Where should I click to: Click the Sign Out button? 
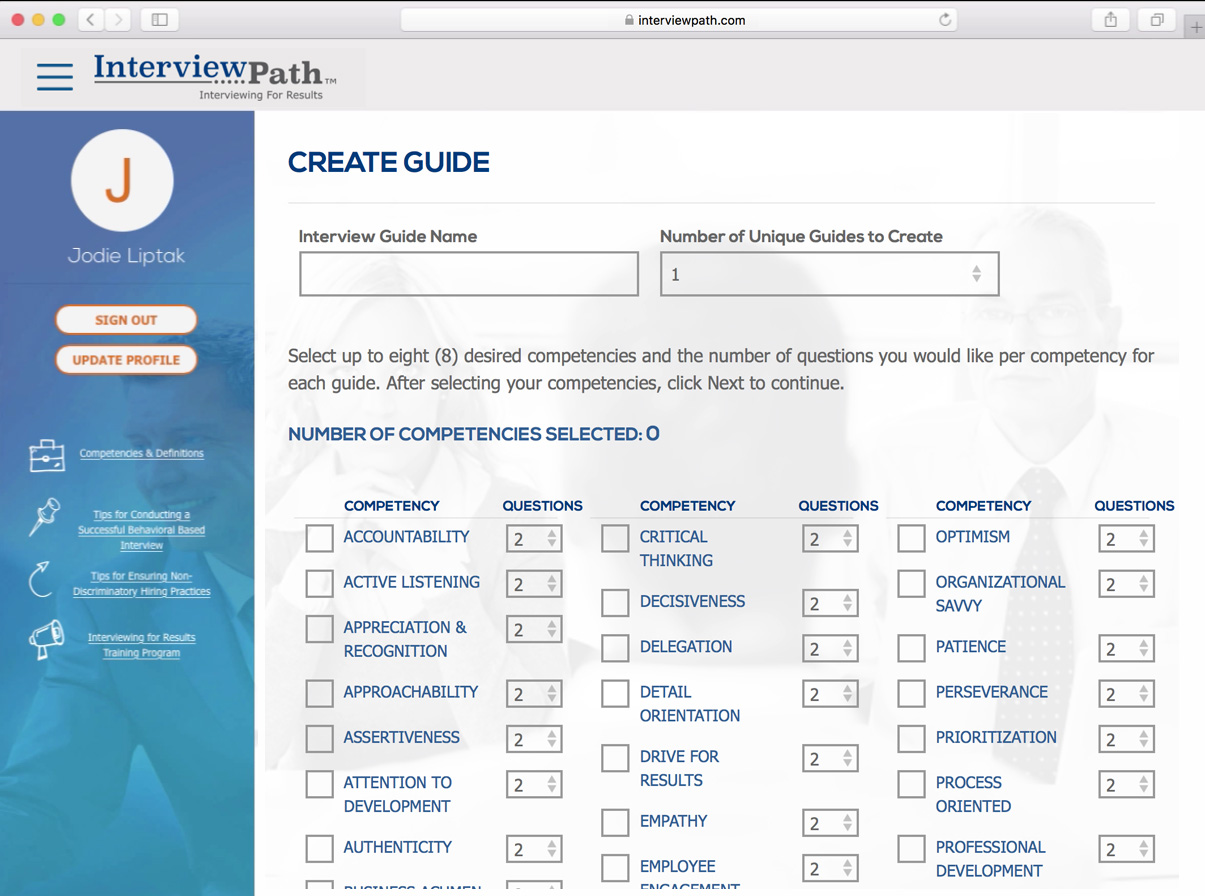(126, 320)
